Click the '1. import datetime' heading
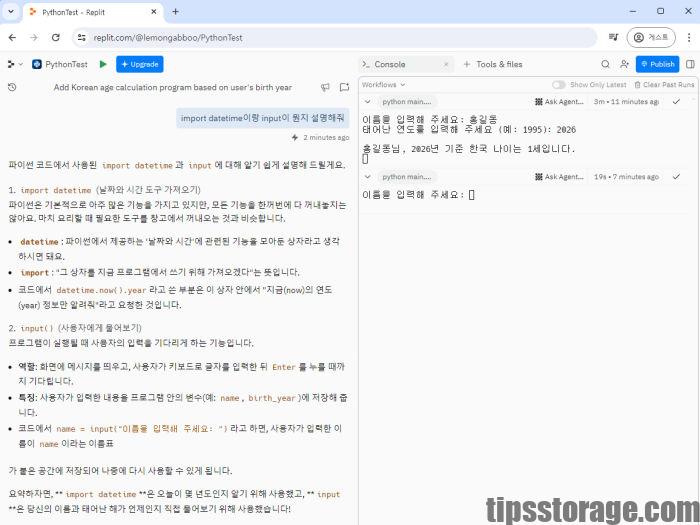Viewport: 700px width, 525px height. point(104,190)
